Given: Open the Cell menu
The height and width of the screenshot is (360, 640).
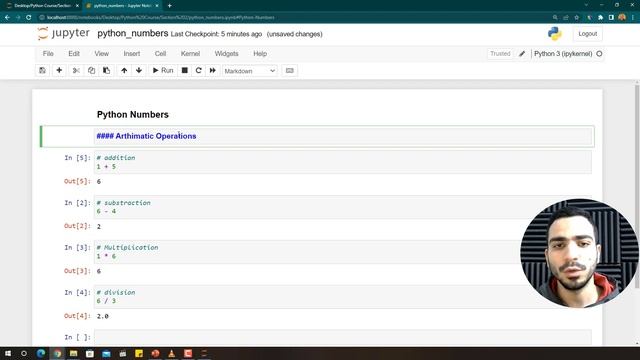Looking at the screenshot, I should pyautogui.click(x=160, y=53).
